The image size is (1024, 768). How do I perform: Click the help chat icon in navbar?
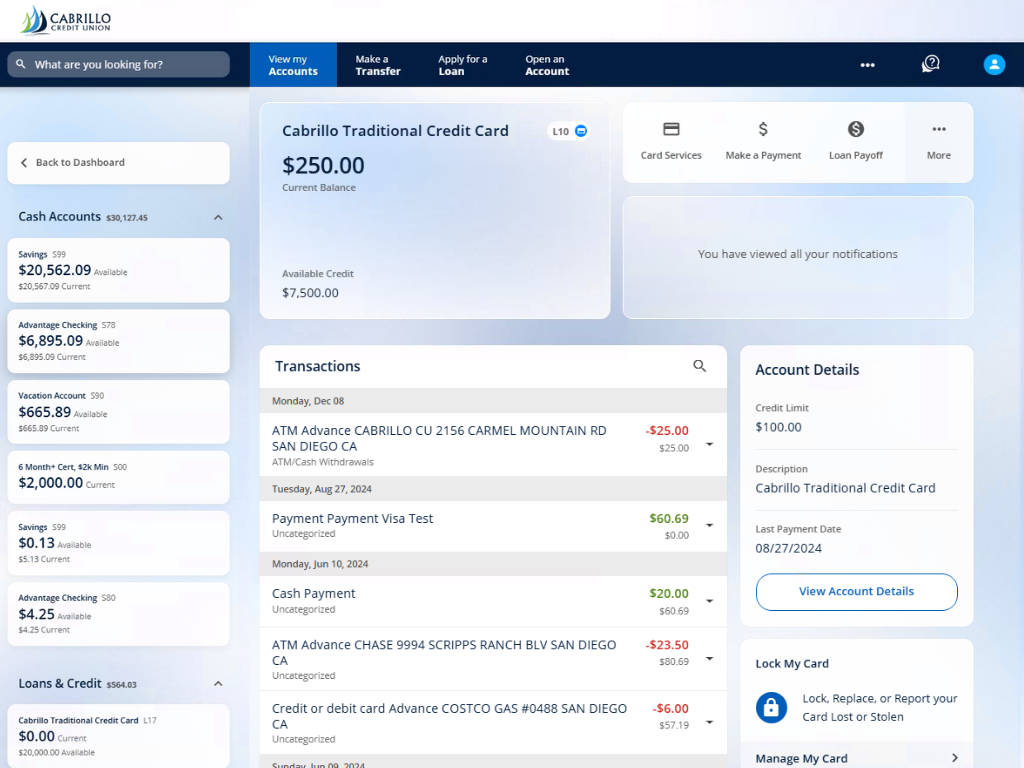point(930,64)
